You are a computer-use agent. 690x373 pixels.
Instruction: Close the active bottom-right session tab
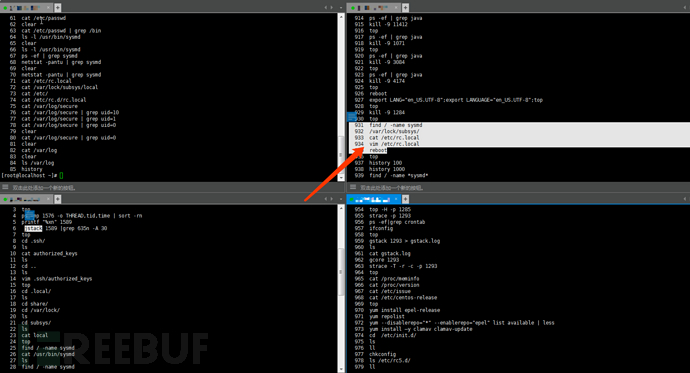[x=396, y=199]
